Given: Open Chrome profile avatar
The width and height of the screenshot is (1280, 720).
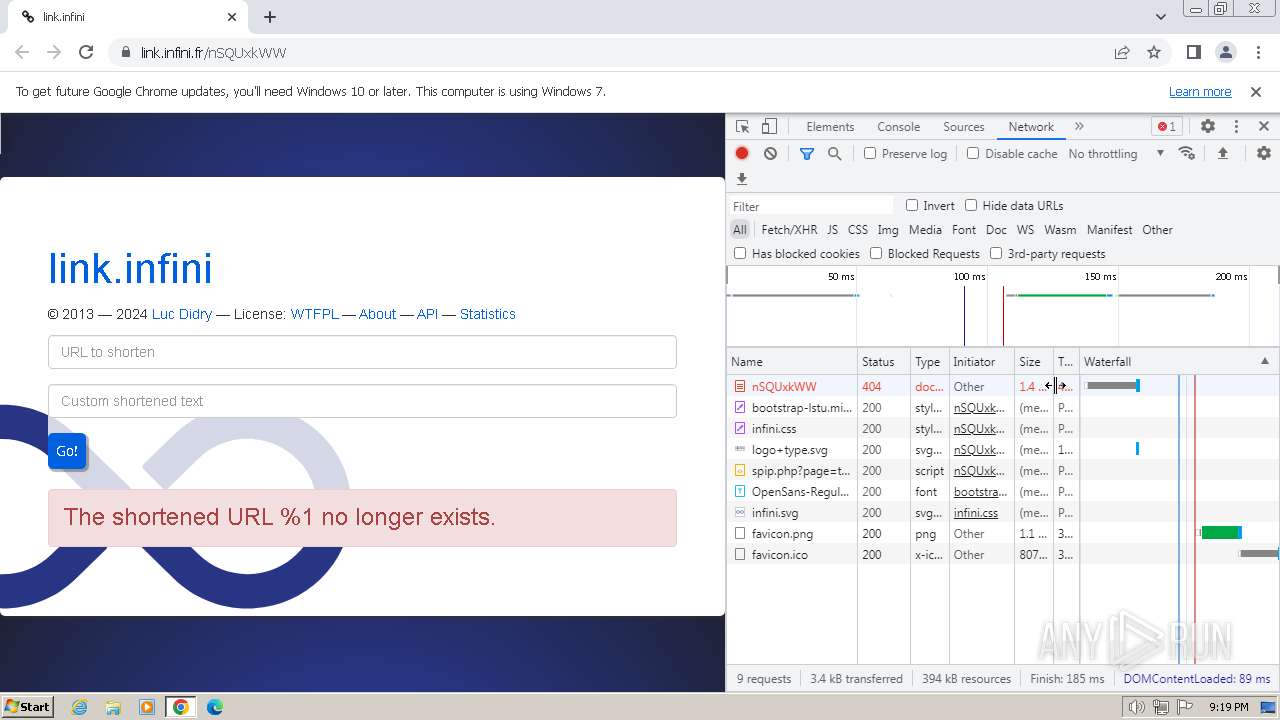Looking at the screenshot, I should tap(1226, 52).
